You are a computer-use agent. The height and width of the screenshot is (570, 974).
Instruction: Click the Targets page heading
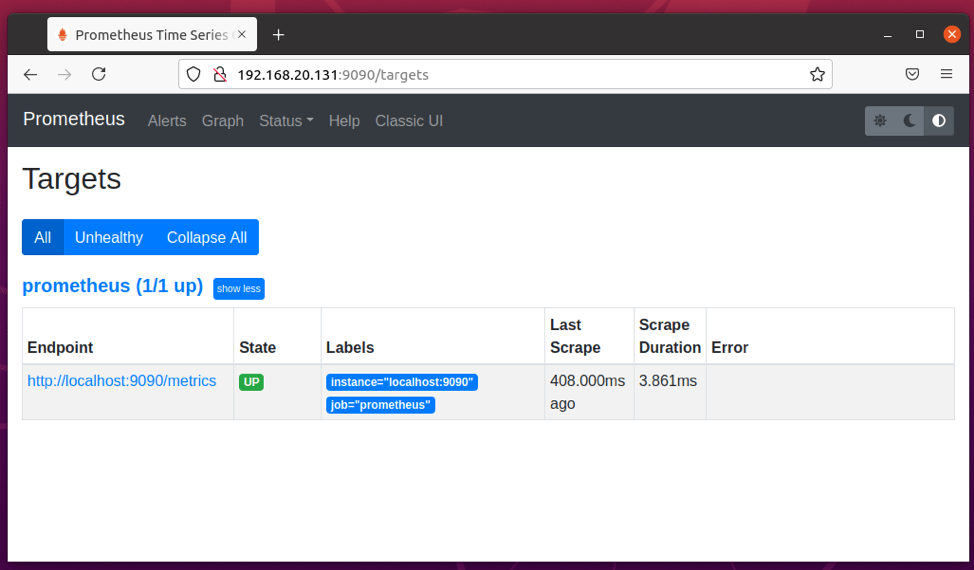pyautogui.click(x=71, y=179)
